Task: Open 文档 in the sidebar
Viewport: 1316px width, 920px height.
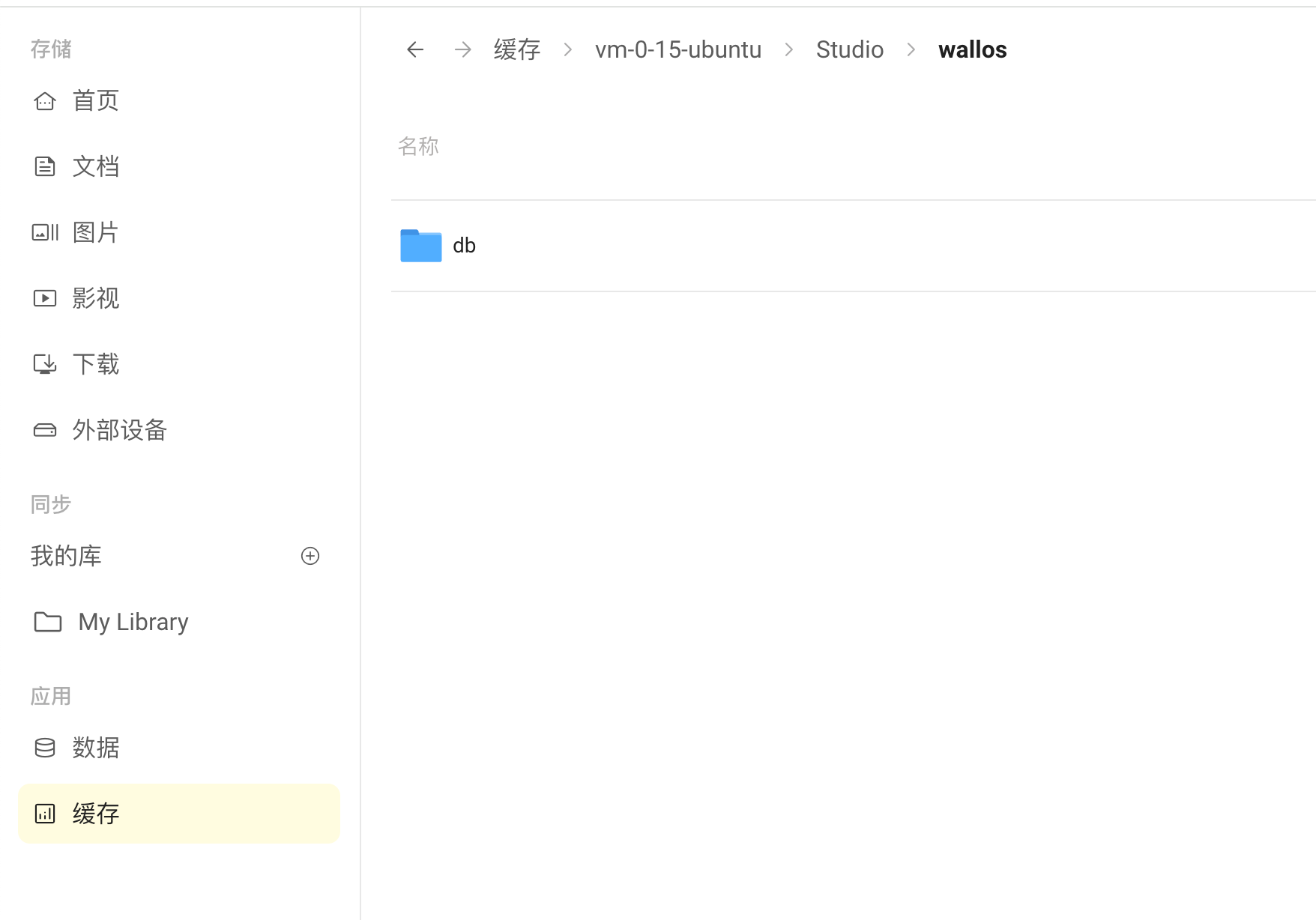Action: point(178,166)
